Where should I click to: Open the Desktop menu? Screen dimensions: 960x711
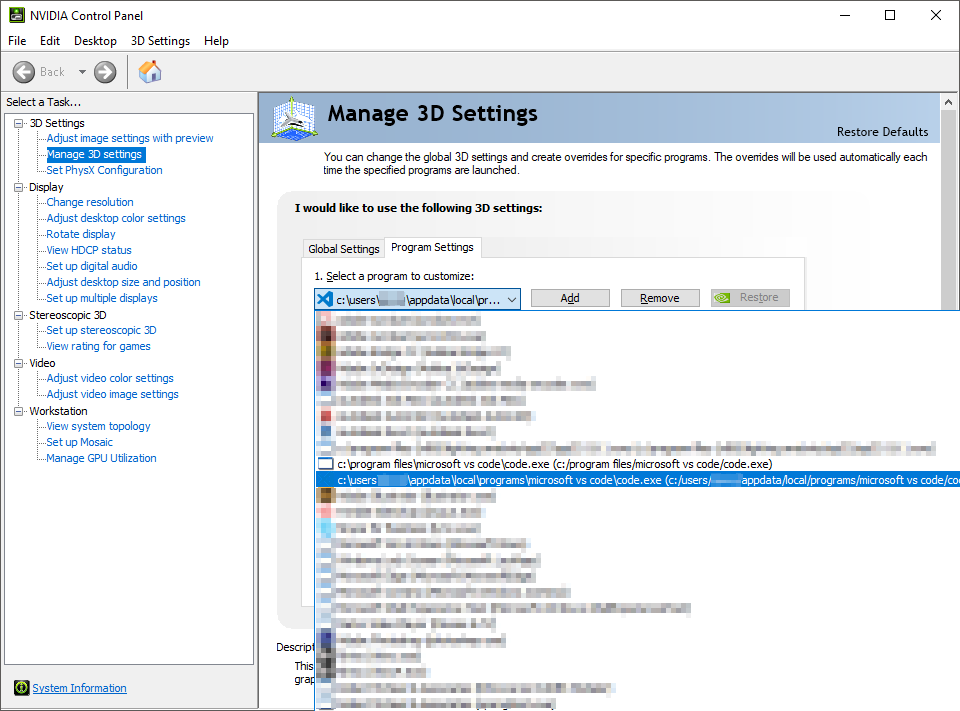click(96, 41)
